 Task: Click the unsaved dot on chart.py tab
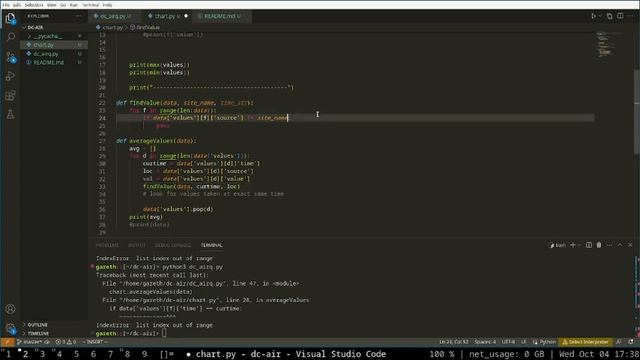pos(186,16)
